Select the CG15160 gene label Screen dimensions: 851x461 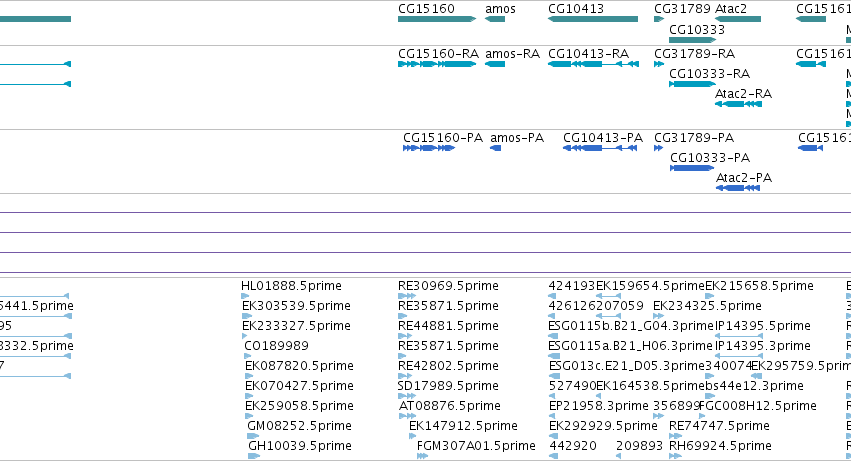coord(426,9)
